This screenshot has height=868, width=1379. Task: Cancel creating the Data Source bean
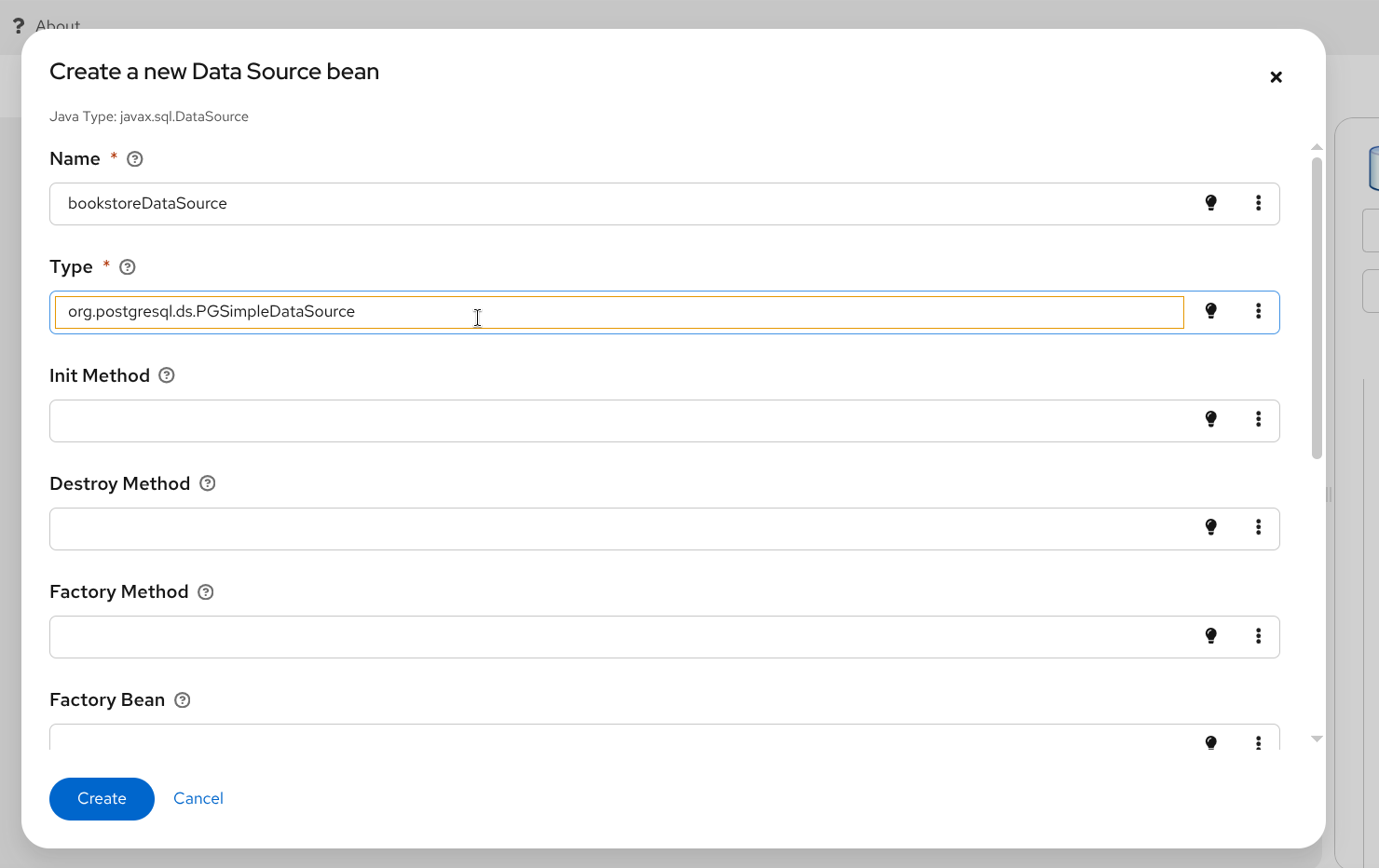198,798
